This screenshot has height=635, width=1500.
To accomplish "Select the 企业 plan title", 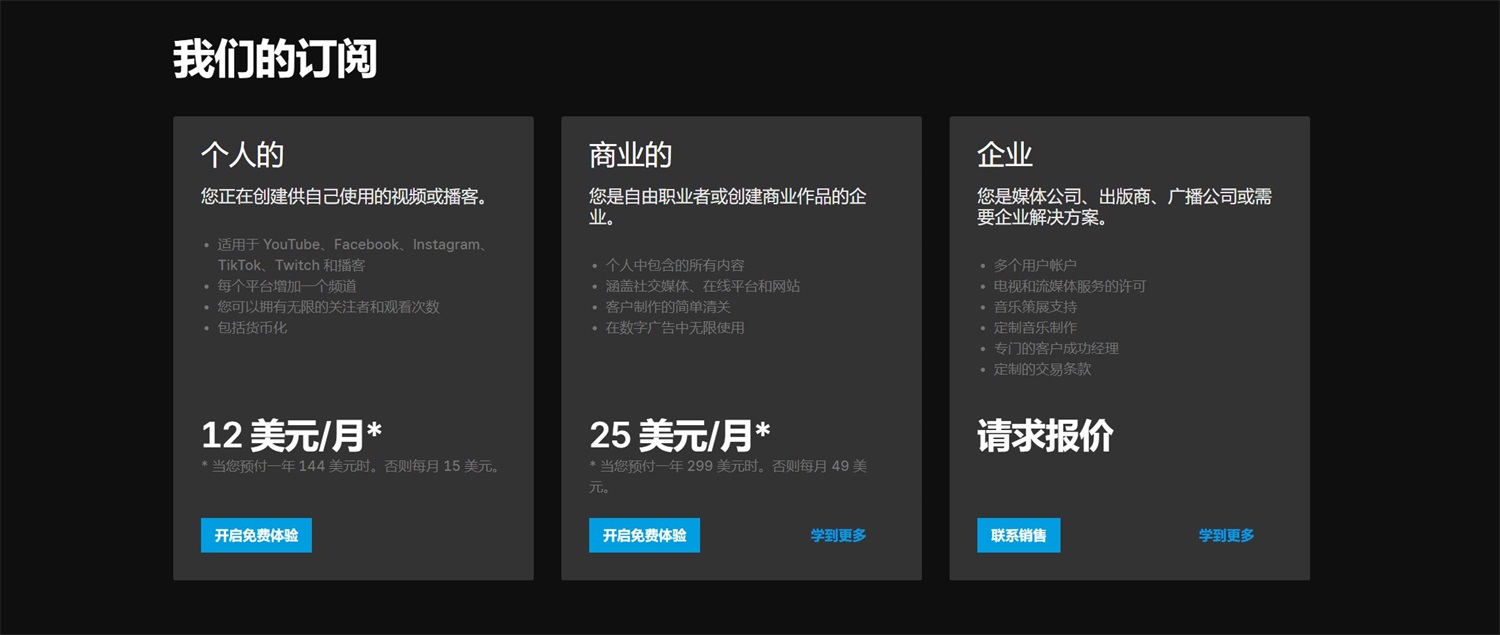I will [x=1004, y=155].
